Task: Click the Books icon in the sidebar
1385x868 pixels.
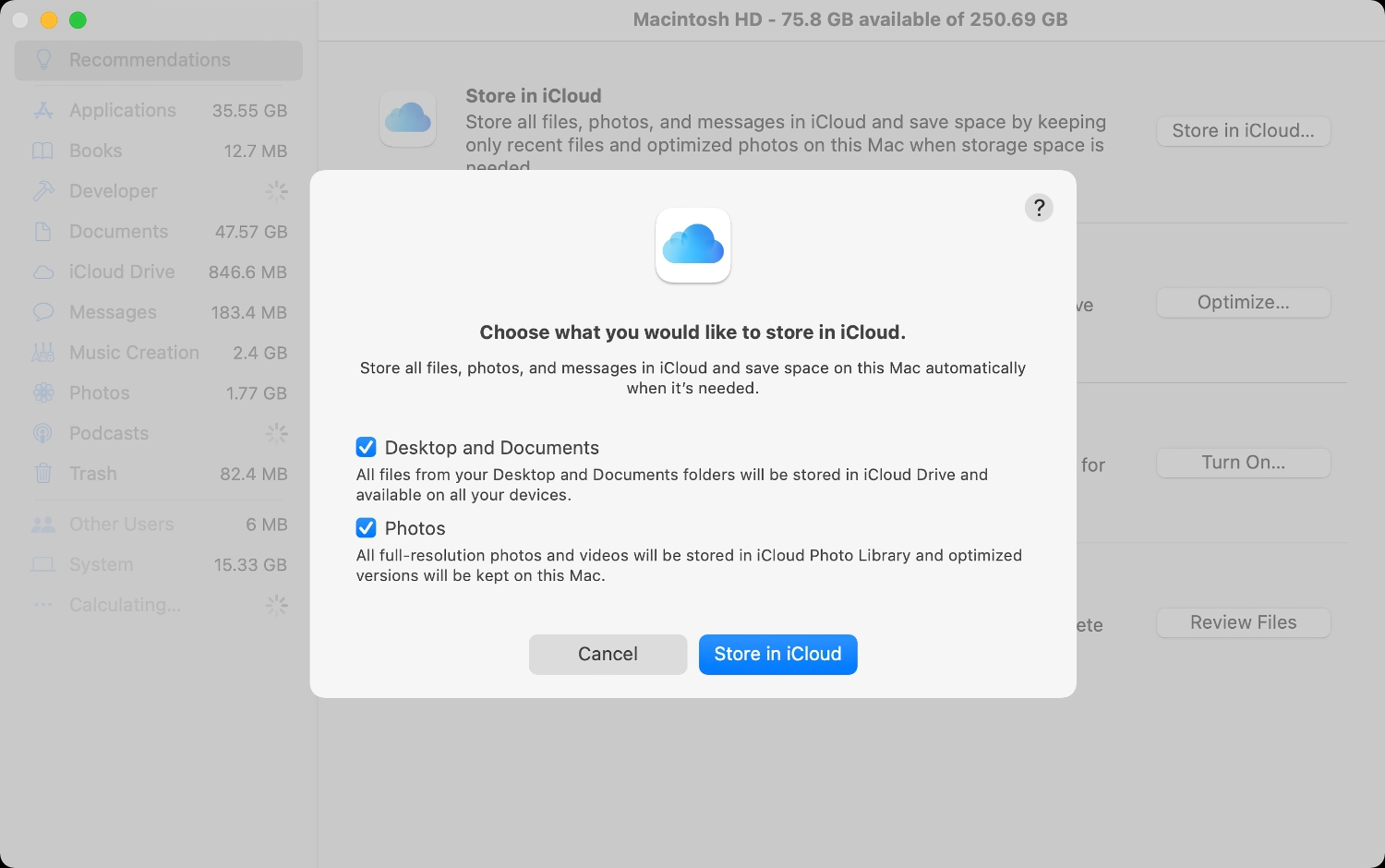Action: [x=42, y=151]
